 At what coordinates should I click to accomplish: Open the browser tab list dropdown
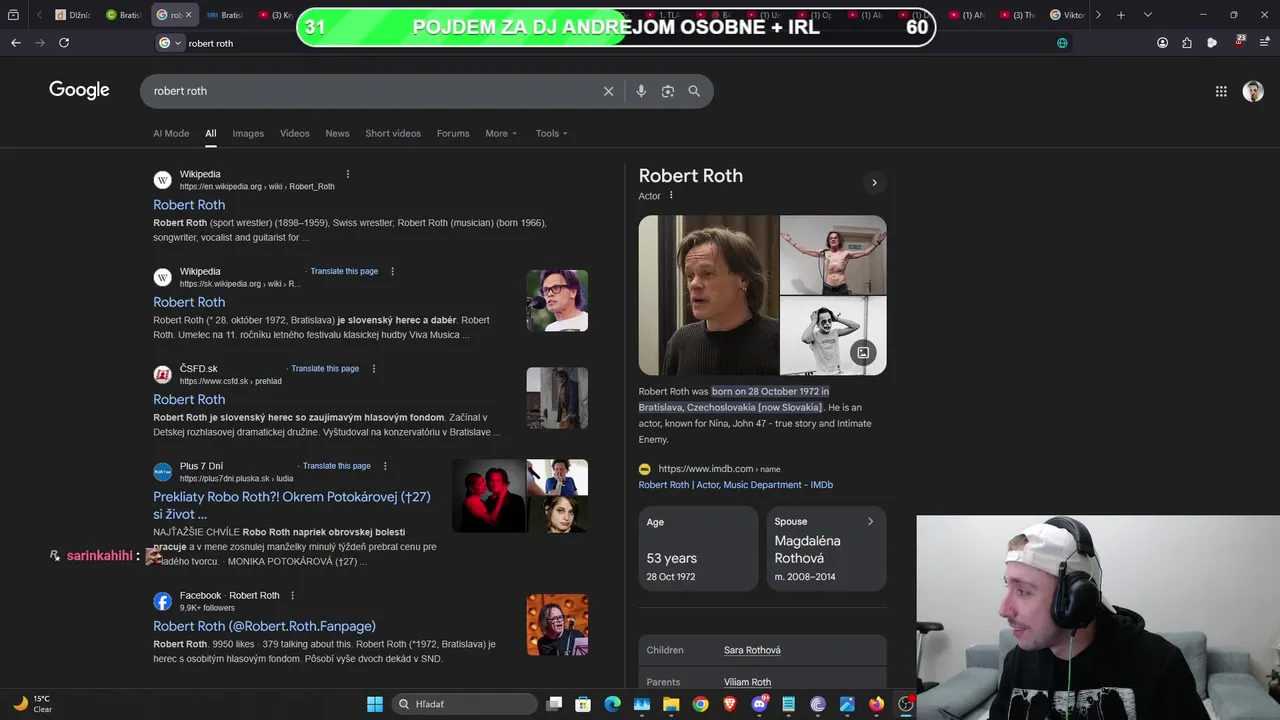click(x=1147, y=15)
